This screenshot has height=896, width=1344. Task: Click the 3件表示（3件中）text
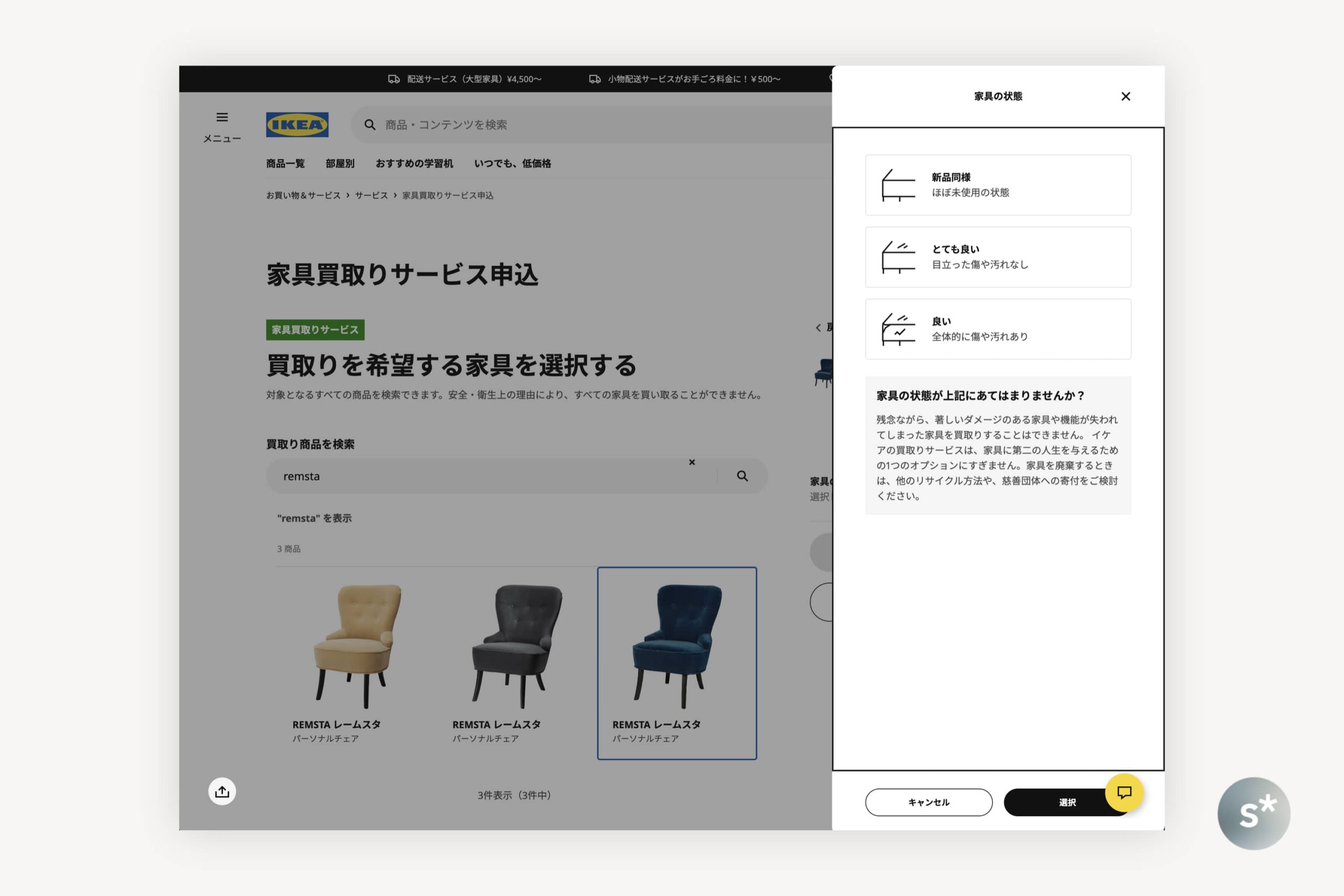514,795
